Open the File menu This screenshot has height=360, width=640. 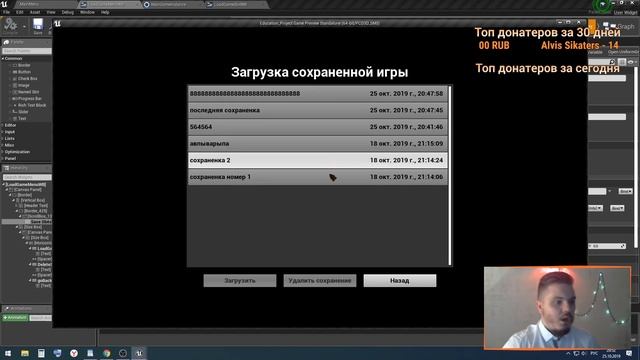(x=7, y=12)
